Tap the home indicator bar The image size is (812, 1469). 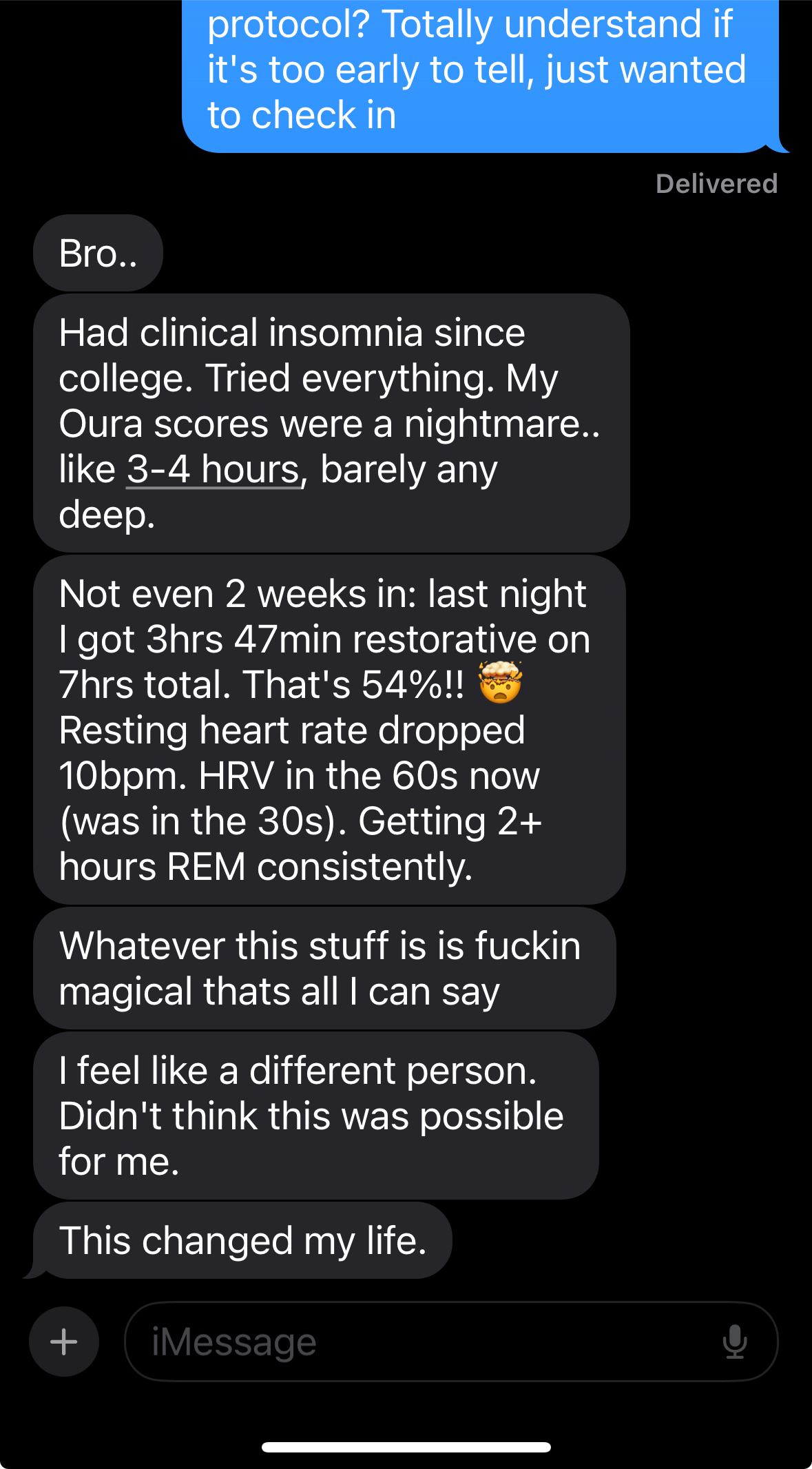point(406,1447)
